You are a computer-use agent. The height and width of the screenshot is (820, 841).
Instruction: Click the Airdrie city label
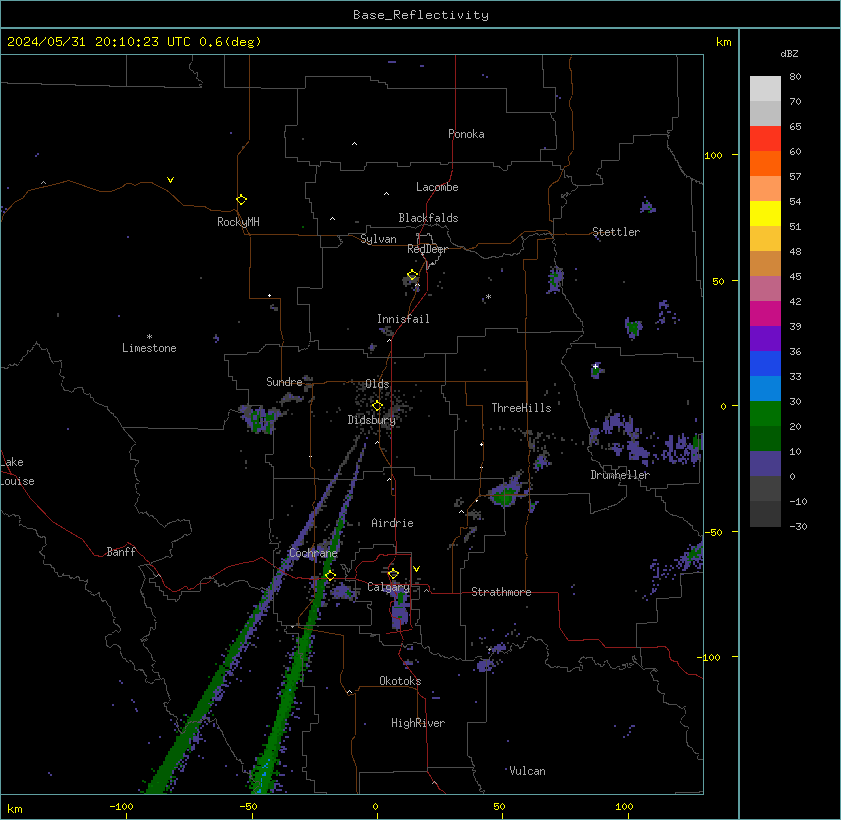click(392, 523)
